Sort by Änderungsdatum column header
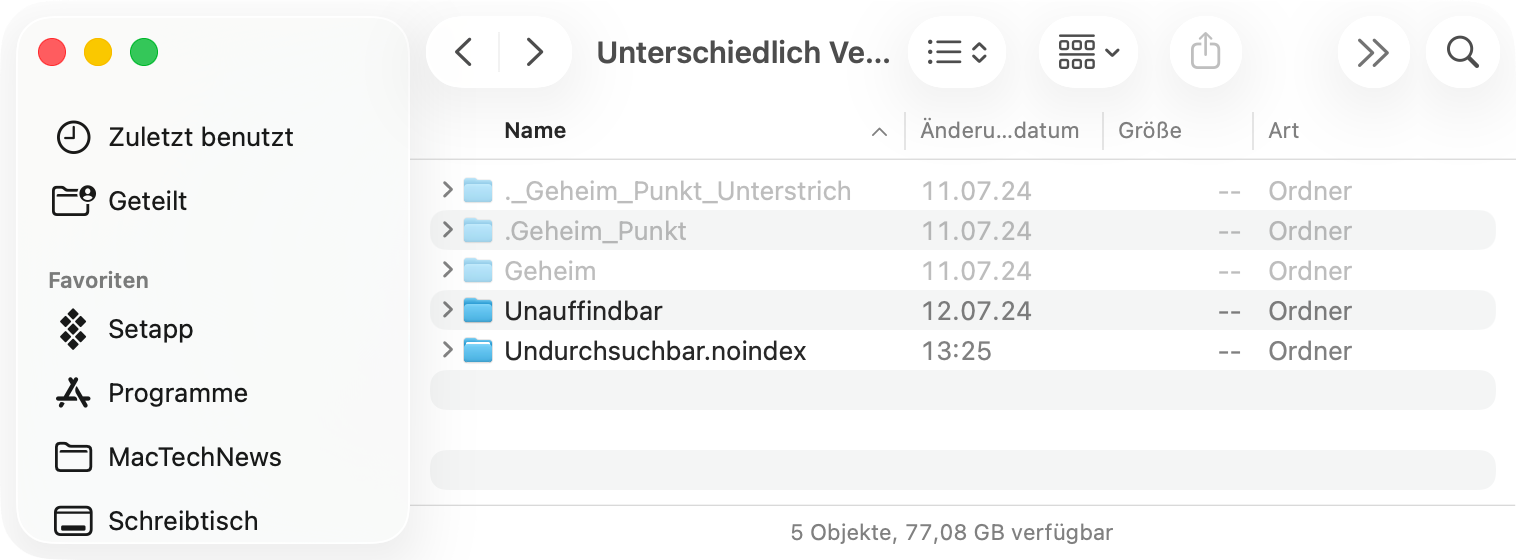The width and height of the screenshot is (1516, 560). pyautogui.click(x=999, y=131)
